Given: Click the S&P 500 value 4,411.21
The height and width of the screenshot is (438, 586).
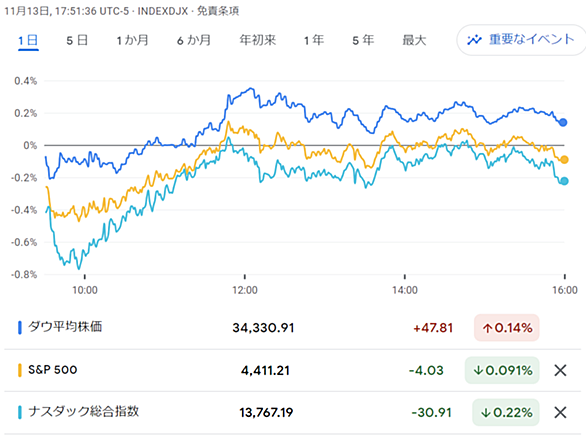Looking at the screenshot, I should (x=265, y=370).
